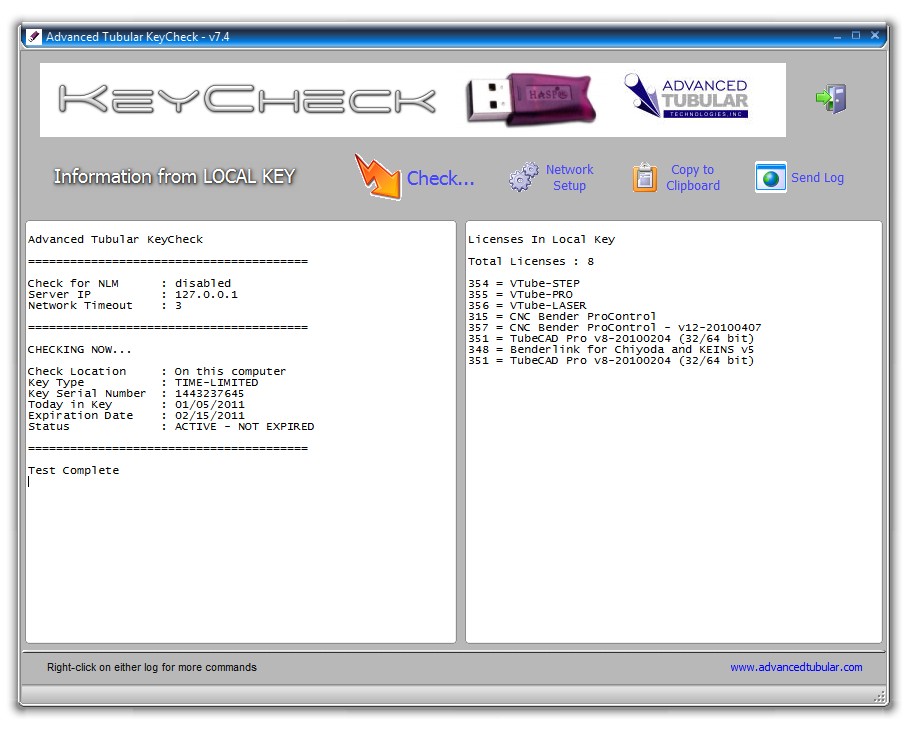
Task: Click the app icon in title bar
Action: [34, 37]
